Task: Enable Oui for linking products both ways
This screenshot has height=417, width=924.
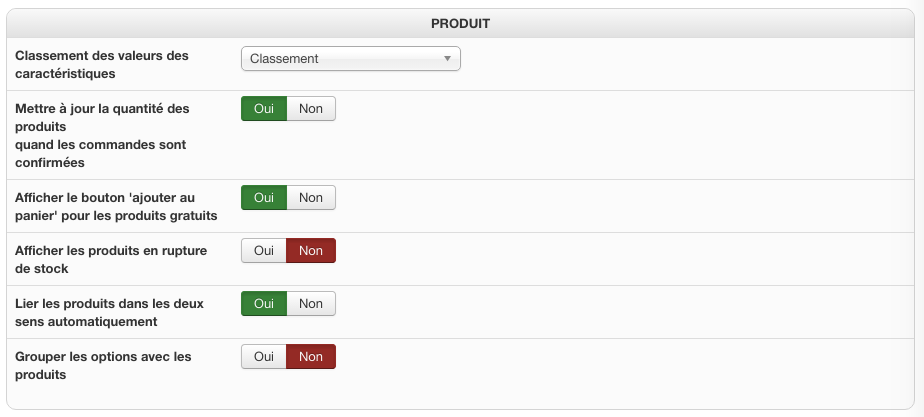Action: click(x=264, y=304)
